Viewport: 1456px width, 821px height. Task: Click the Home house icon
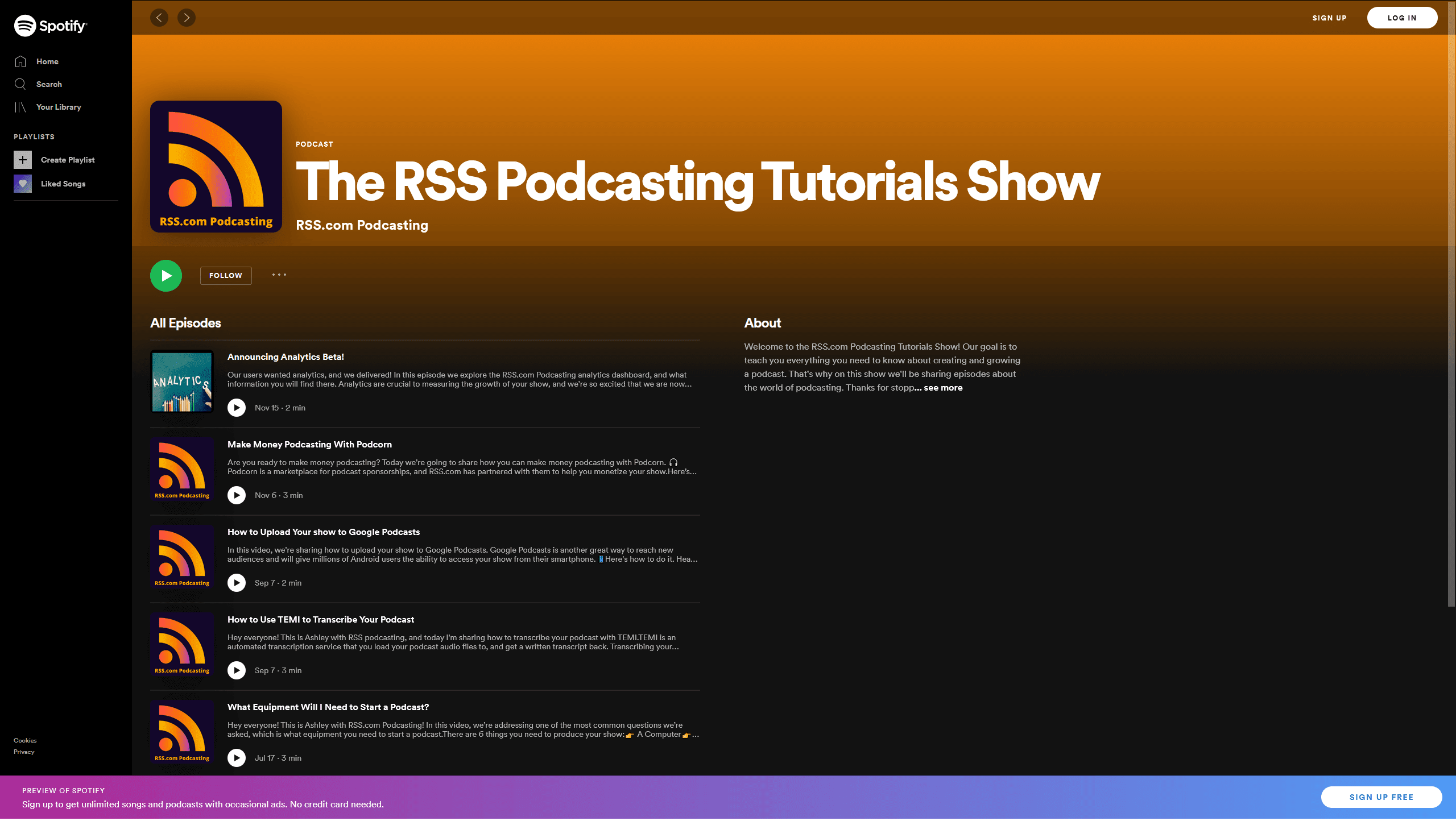coord(20,61)
